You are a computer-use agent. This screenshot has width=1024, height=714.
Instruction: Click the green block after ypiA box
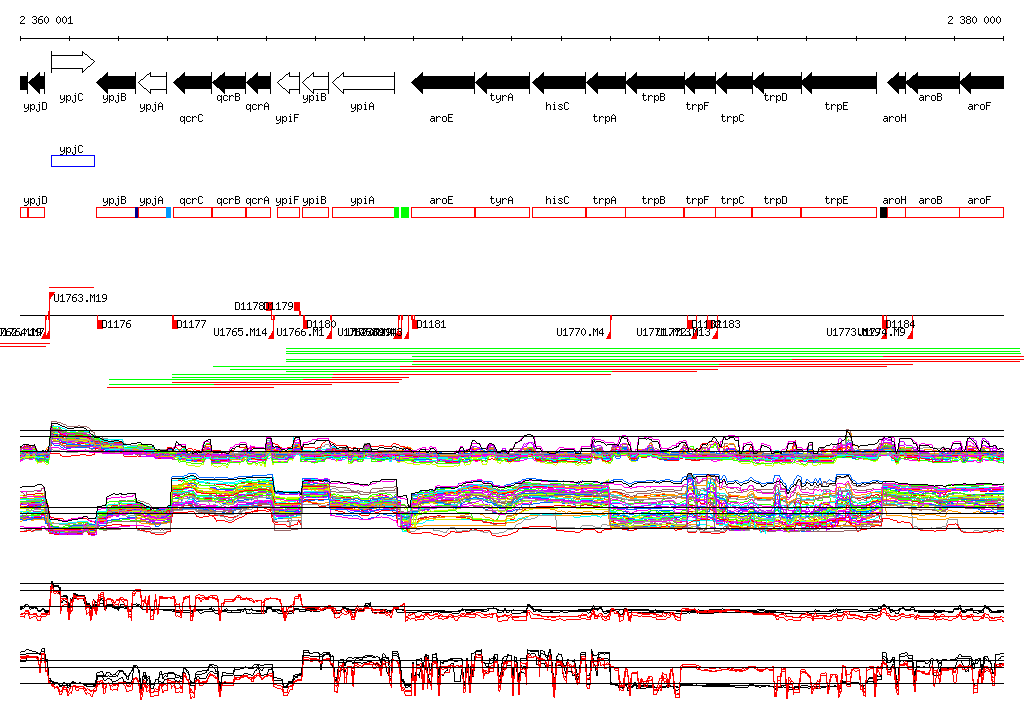click(401, 213)
